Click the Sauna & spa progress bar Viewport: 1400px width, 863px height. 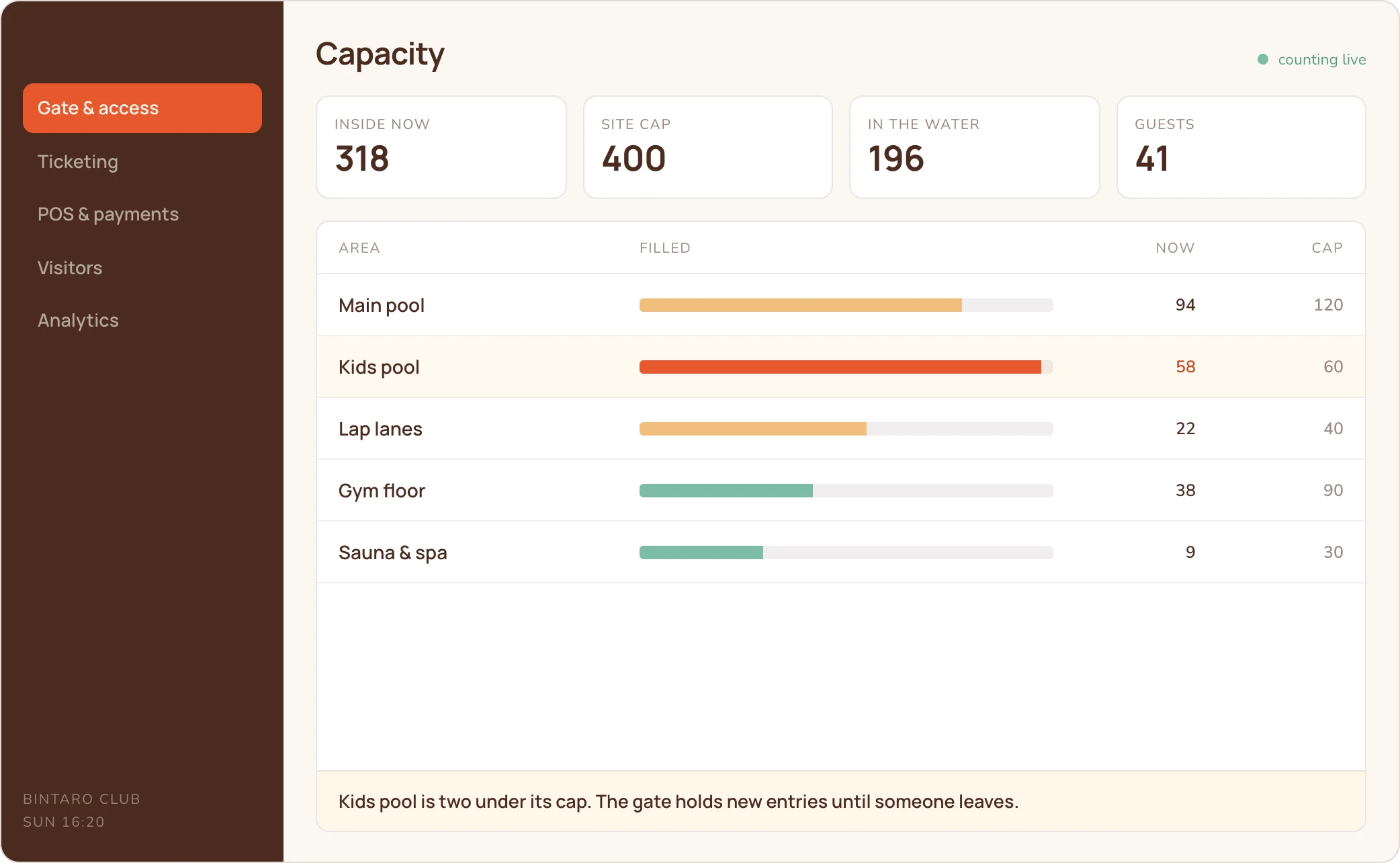846,552
